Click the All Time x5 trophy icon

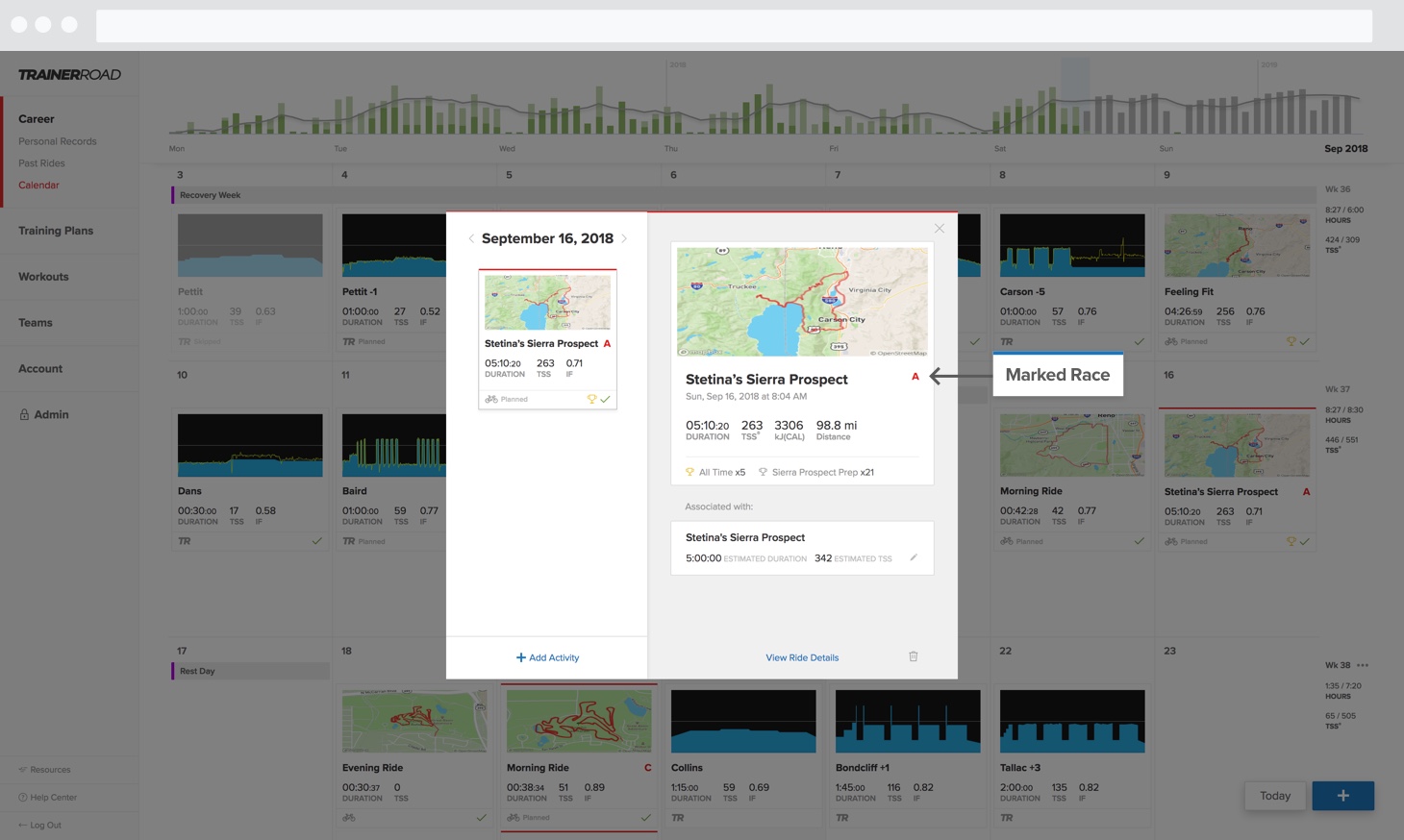(689, 472)
